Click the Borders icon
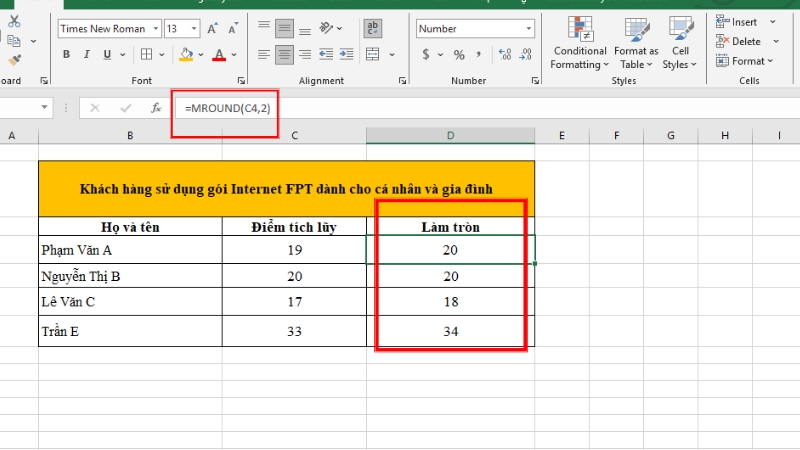The image size is (800, 450). 146,55
